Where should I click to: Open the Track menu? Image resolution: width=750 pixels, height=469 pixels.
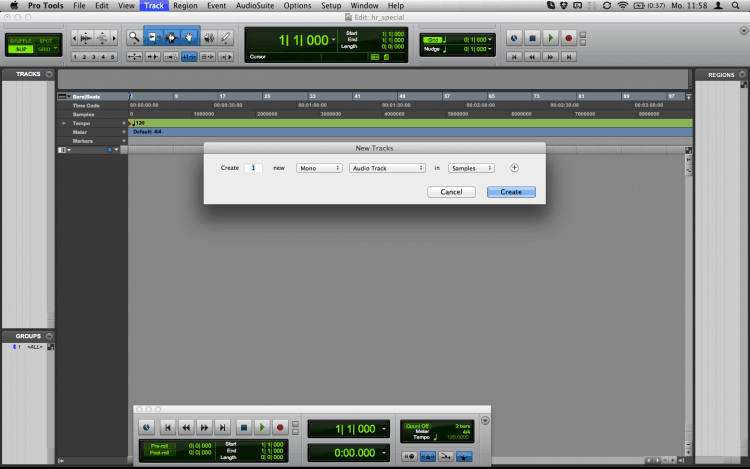(154, 6)
